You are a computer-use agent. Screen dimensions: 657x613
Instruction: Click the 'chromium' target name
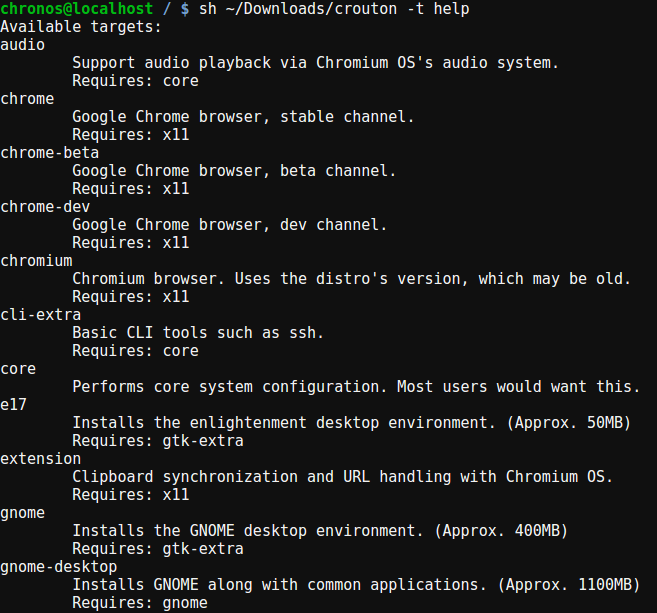pyautogui.click(x=36, y=261)
